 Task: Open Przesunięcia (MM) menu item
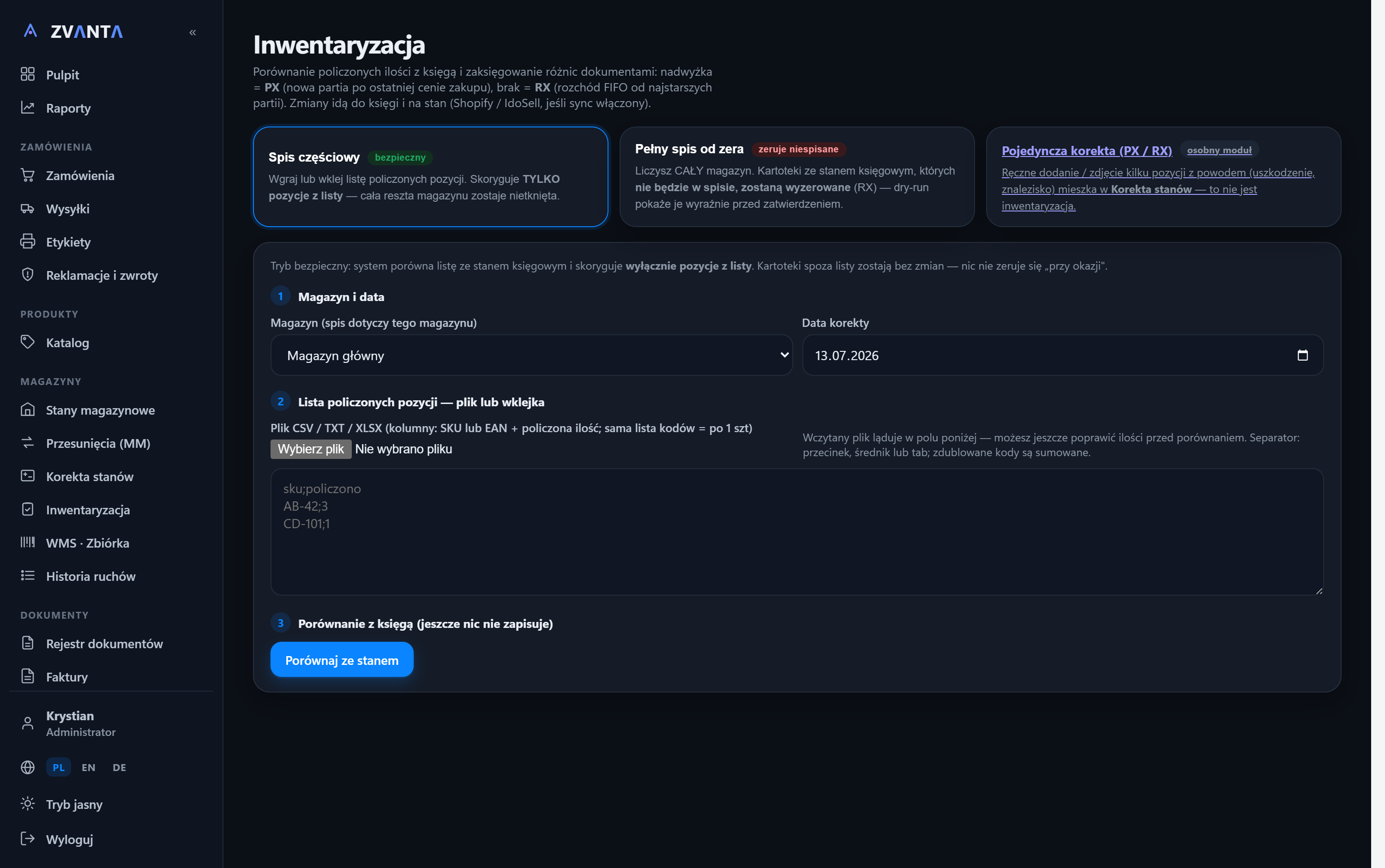coord(98,443)
